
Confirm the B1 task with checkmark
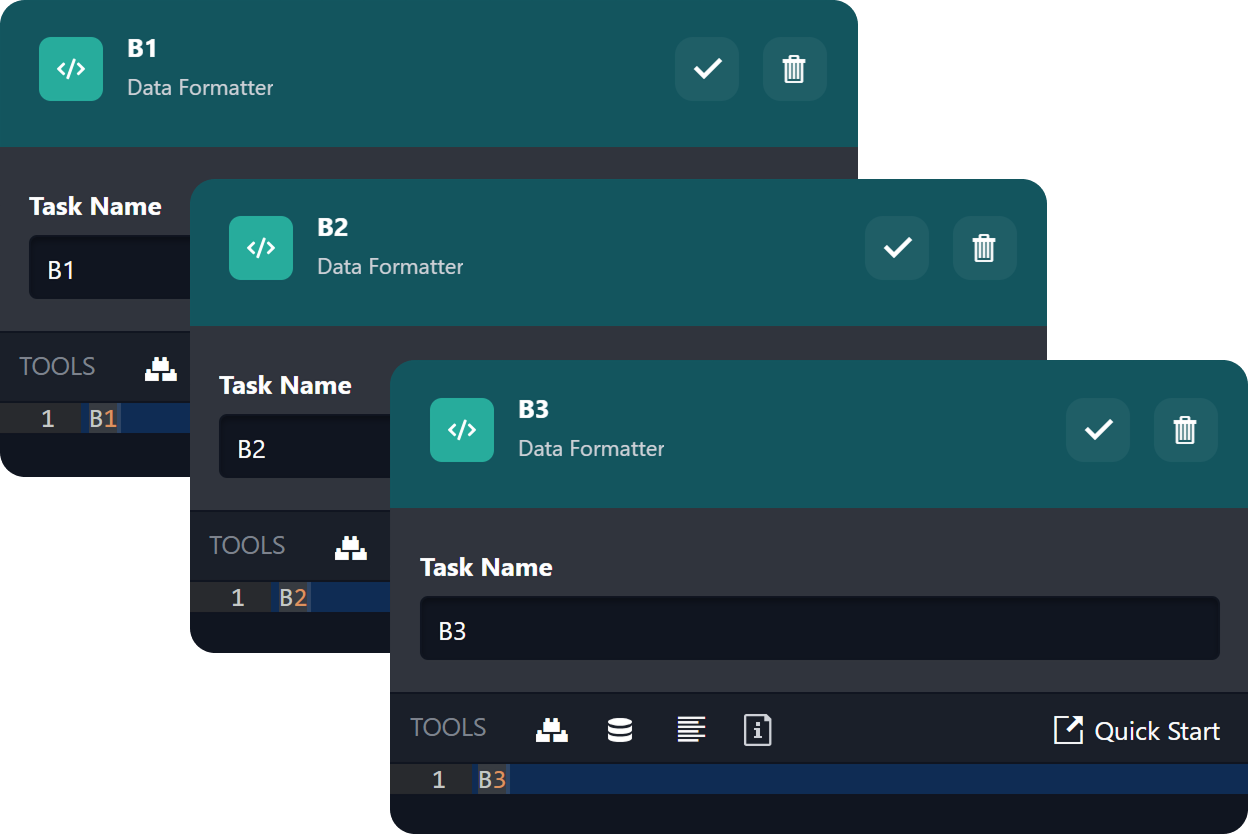(x=707, y=69)
